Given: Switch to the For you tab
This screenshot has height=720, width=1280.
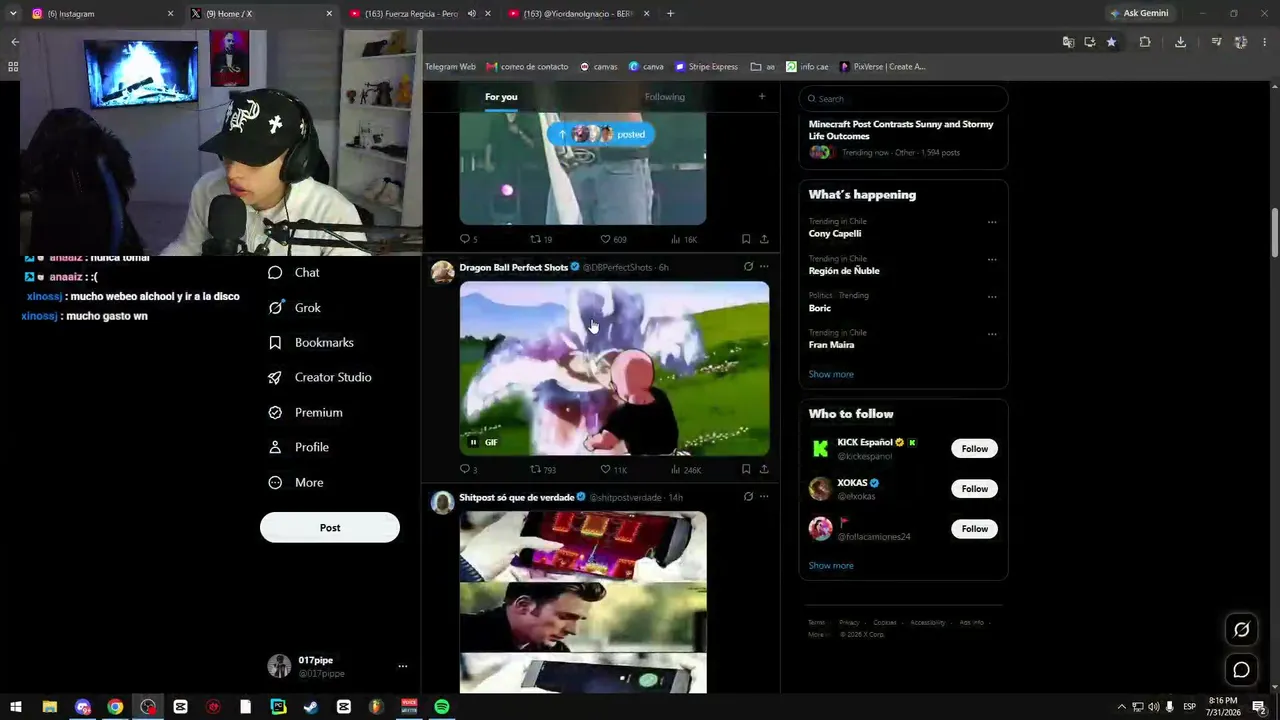Looking at the screenshot, I should [501, 97].
